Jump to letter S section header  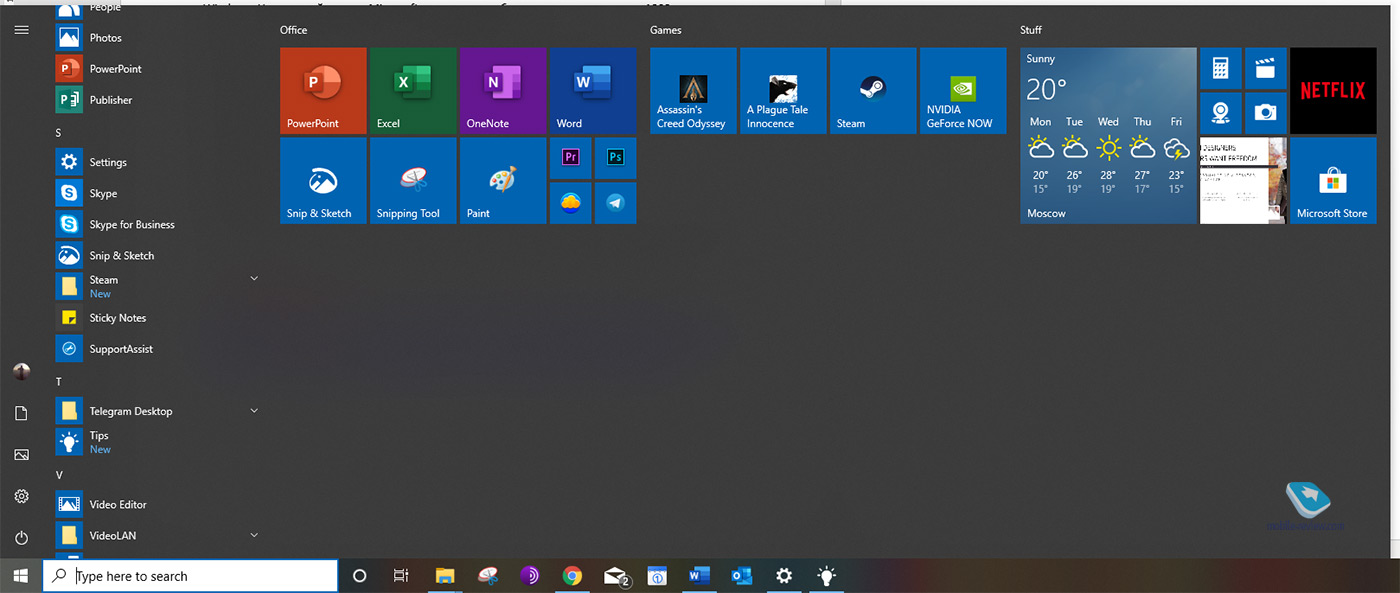click(x=59, y=132)
